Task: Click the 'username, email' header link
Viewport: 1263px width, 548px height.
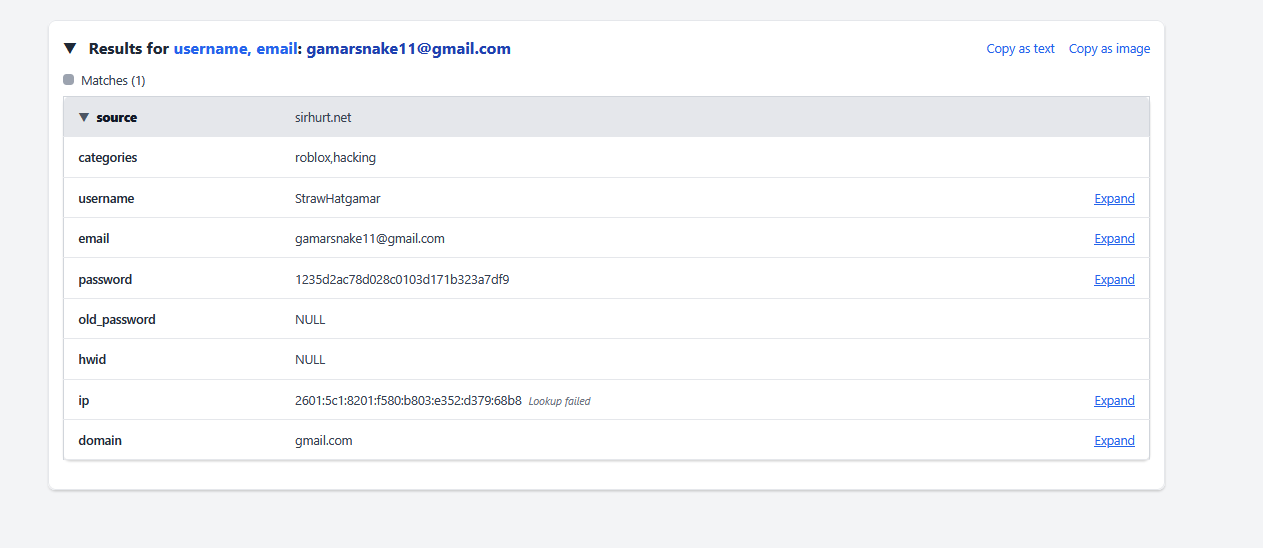Action: (235, 49)
